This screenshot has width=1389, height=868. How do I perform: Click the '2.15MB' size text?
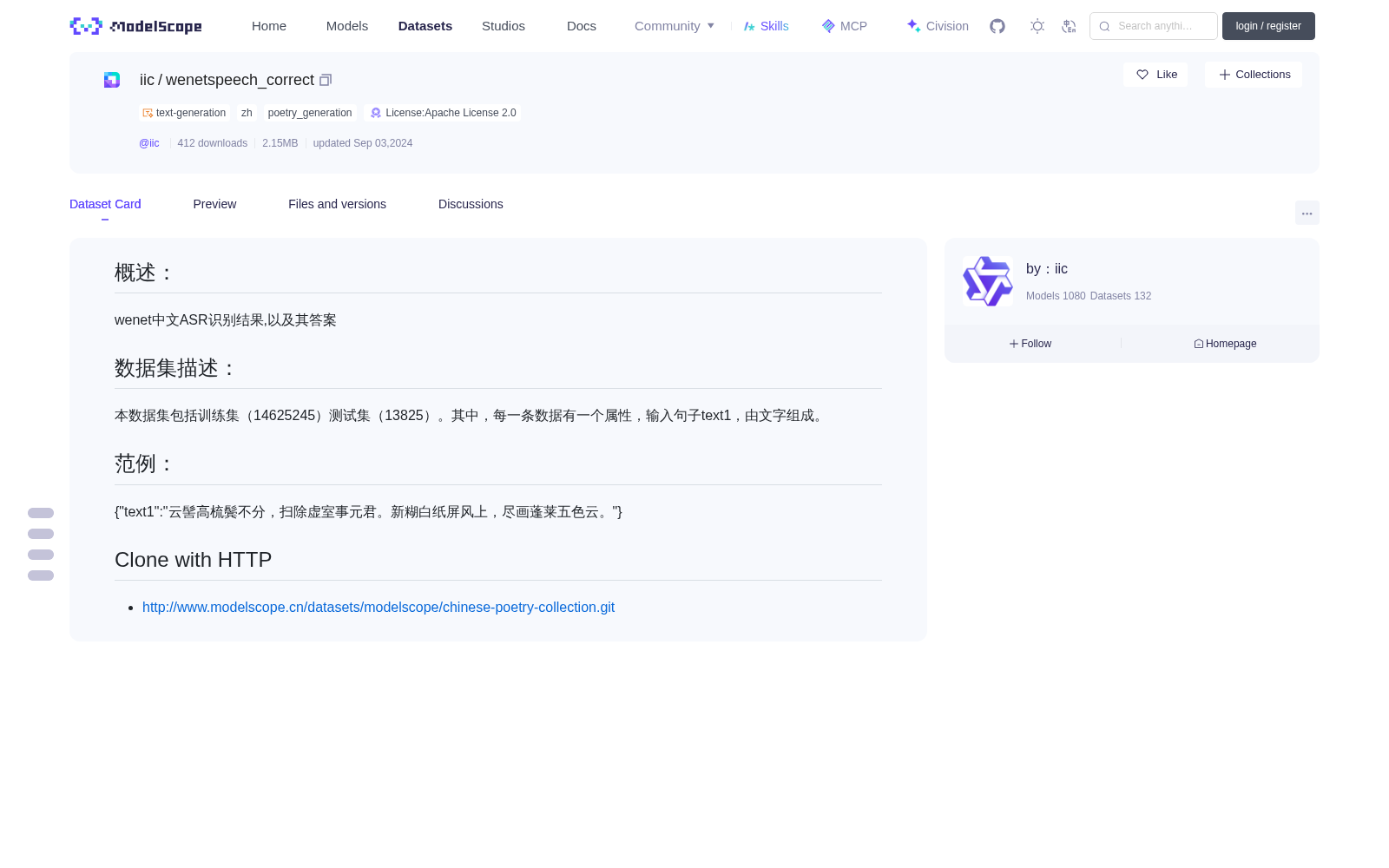pyautogui.click(x=280, y=143)
